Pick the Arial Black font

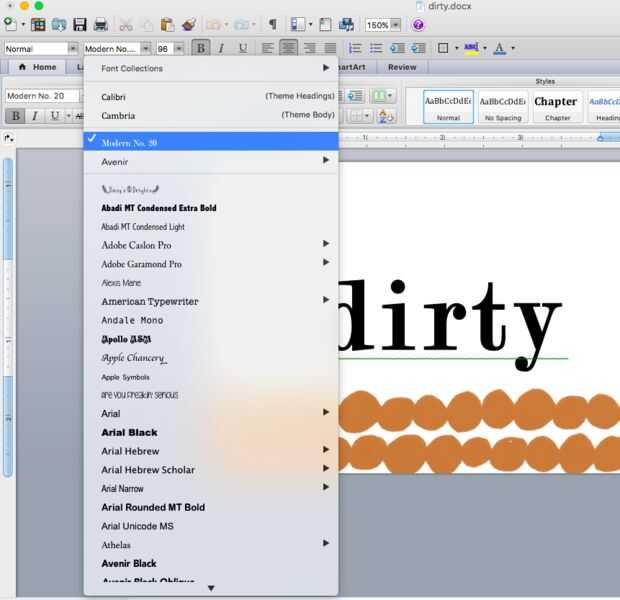coord(211,432)
